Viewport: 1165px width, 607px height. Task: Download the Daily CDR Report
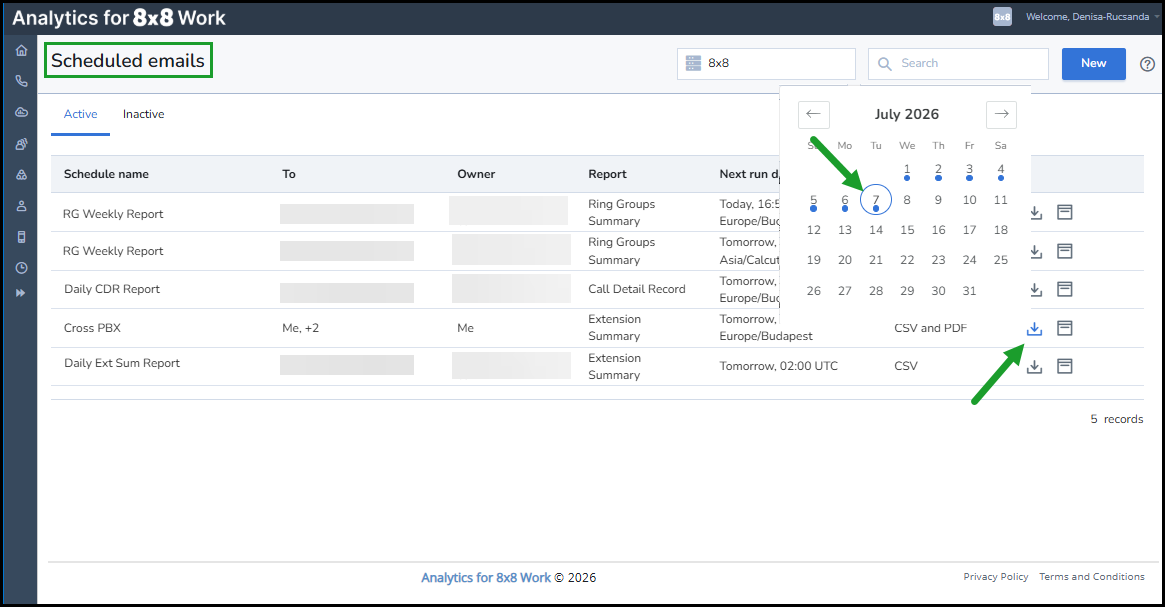(x=1036, y=290)
